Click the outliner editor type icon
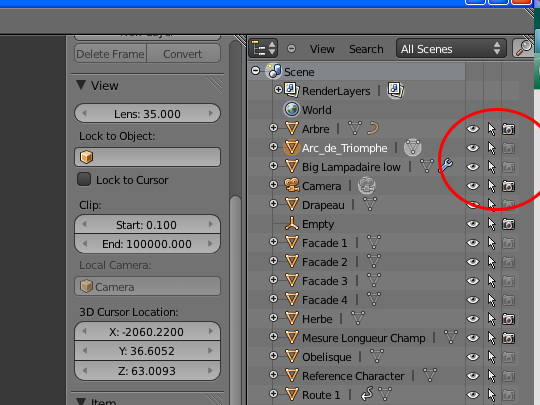This screenshot has width=540, height=405. click(x=263, y=48)
